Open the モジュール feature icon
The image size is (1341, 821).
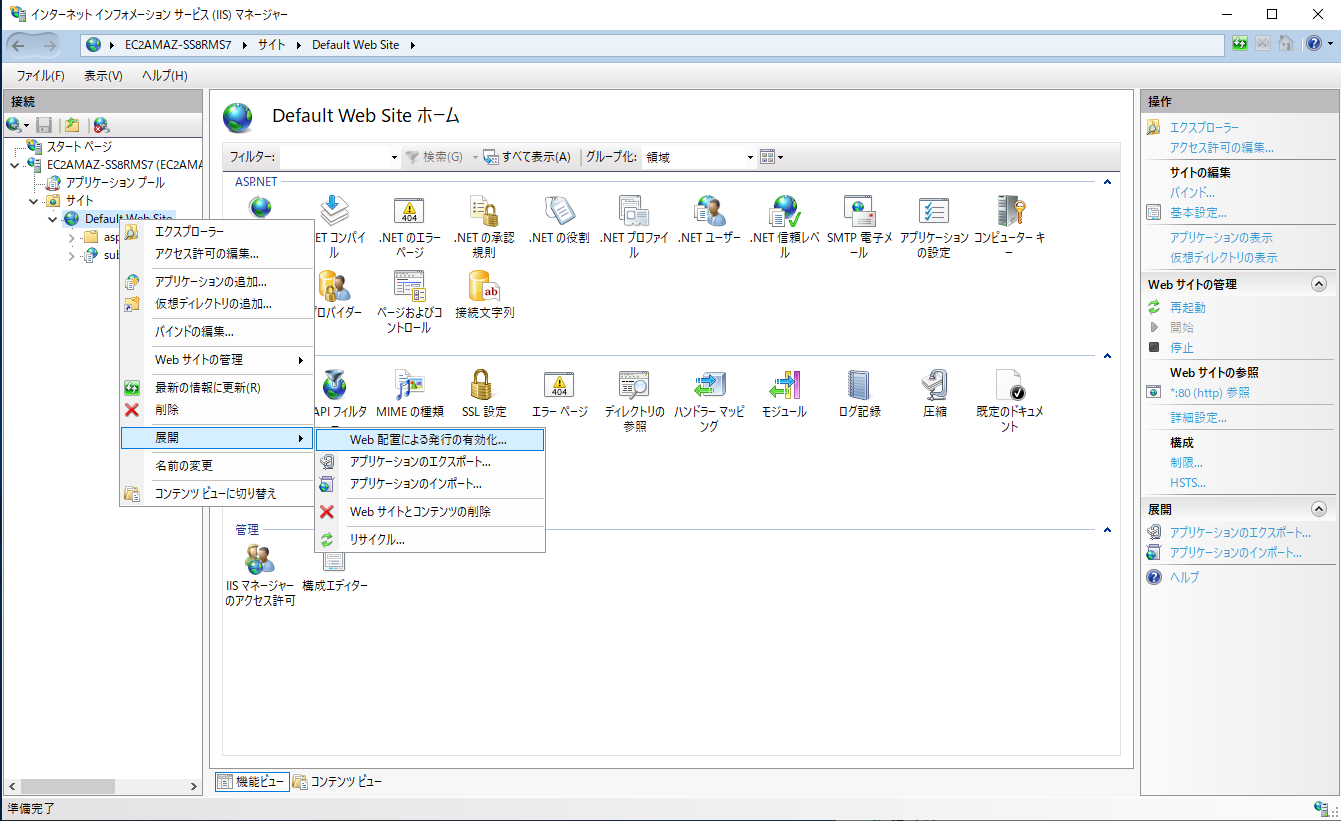click(x=784, y=385)
